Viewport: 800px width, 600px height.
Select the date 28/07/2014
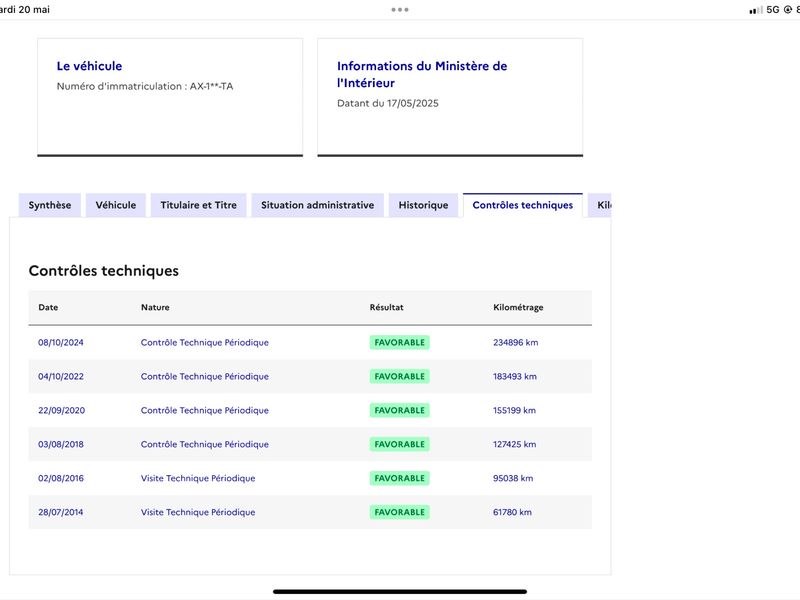pos(60,512)
